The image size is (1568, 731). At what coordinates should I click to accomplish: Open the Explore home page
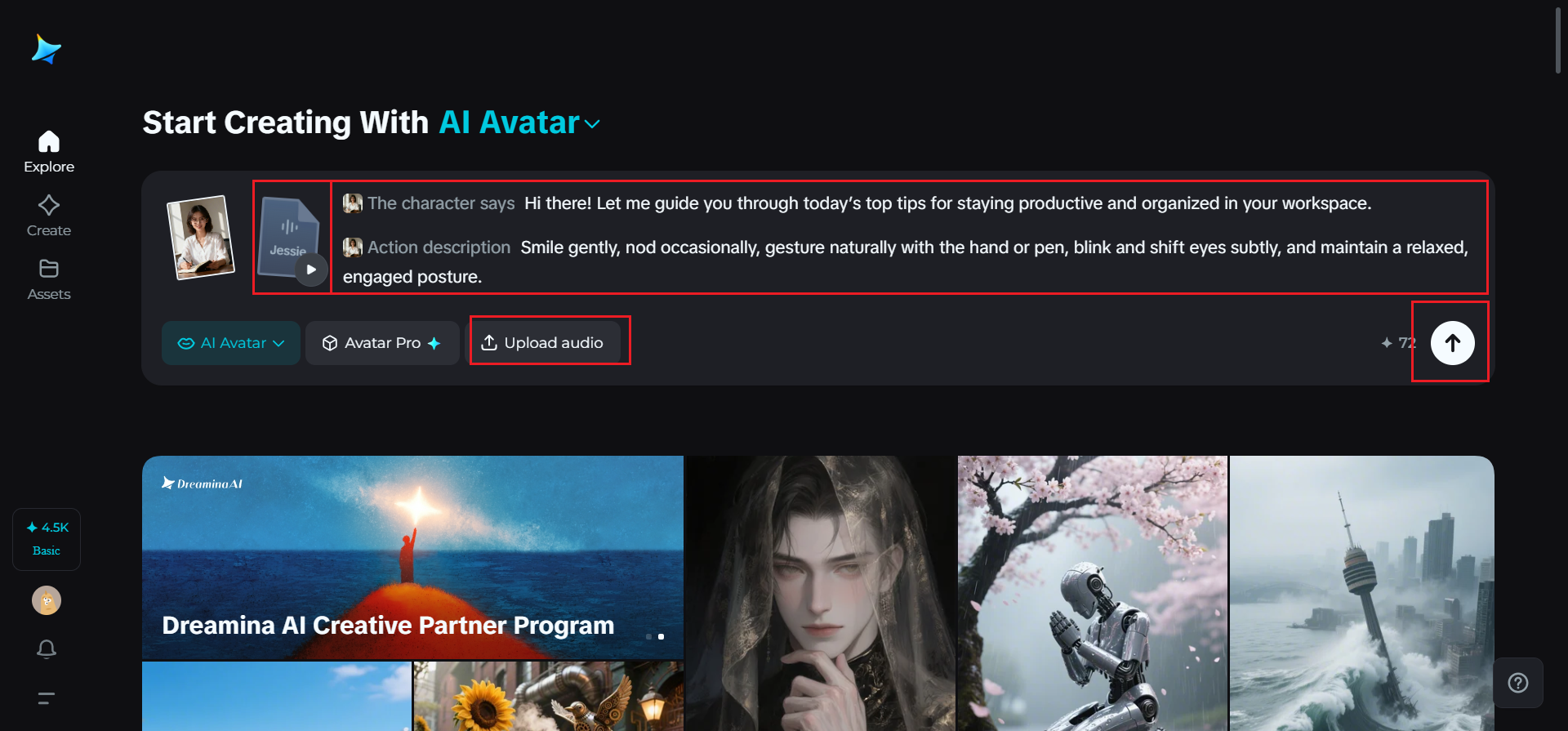tap(49, 153)
